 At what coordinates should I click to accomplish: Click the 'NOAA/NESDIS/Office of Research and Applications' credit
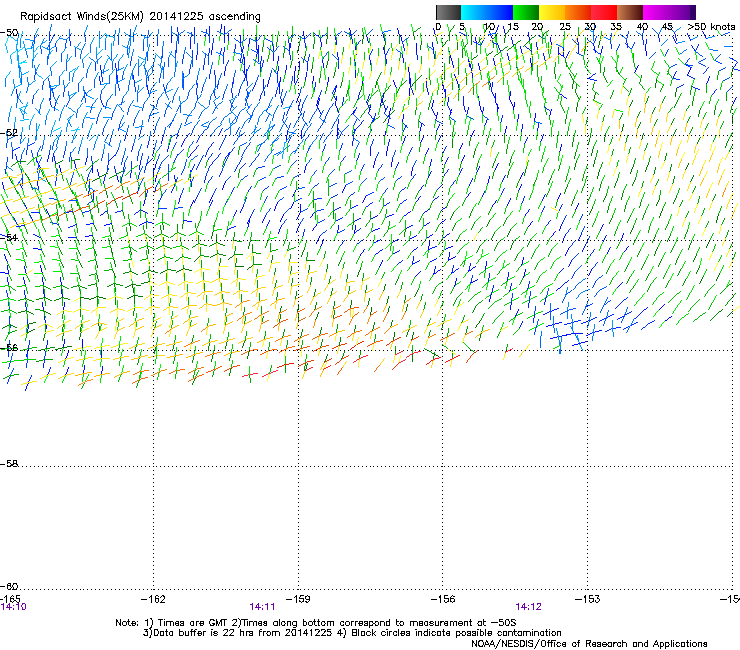point(589,644)
